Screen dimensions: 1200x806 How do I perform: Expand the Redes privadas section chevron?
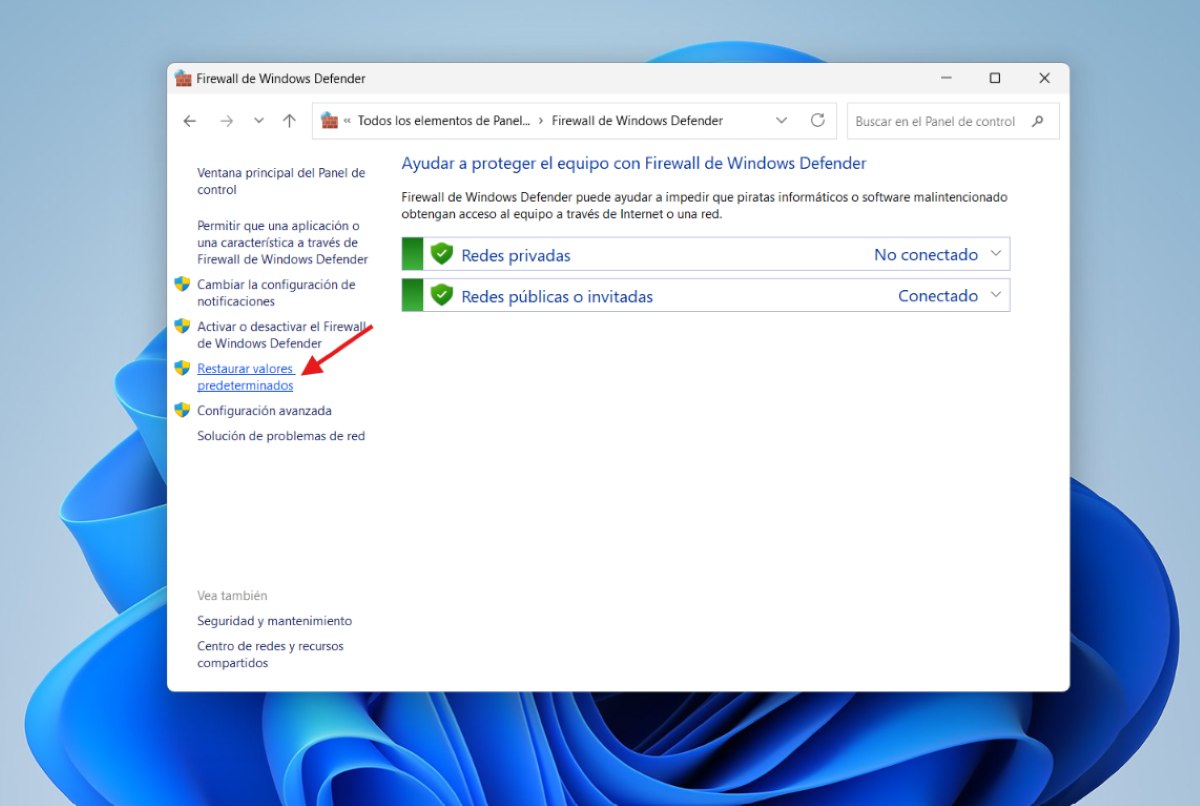point(995,254)
